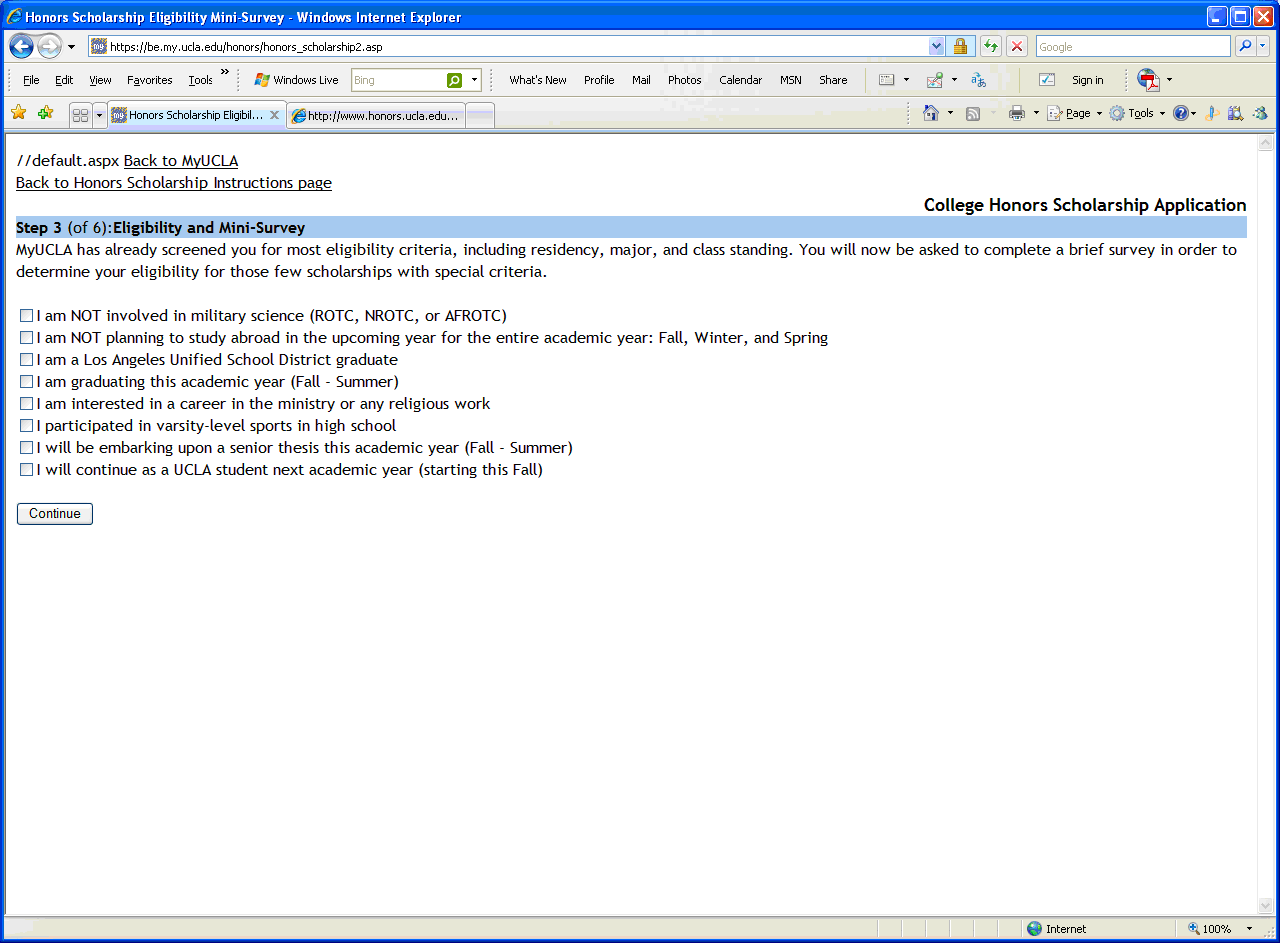The image size is (1280, 943).
Task: Check the varsity-level sports in high school box
Action: (27, 426)
